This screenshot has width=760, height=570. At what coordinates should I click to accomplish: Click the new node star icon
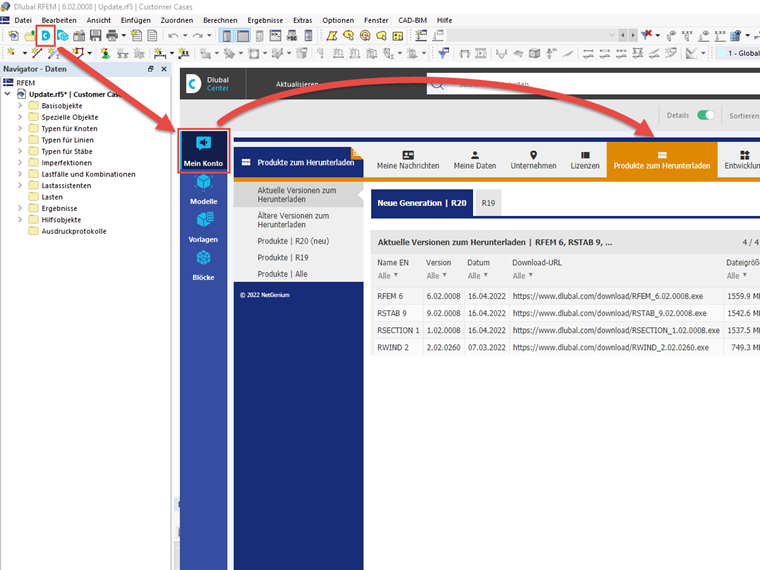tap(11, 53)
